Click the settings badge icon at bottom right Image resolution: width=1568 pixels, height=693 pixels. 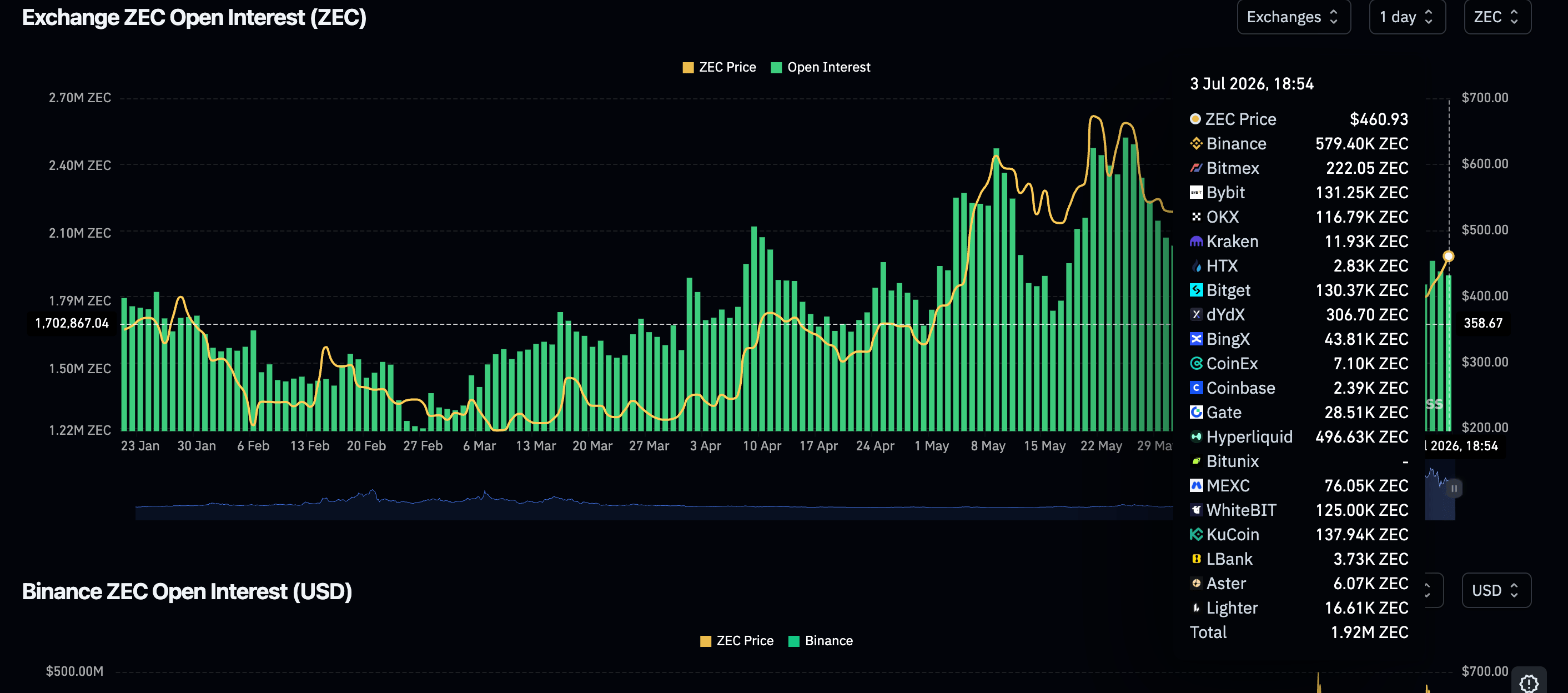[x=1529, y=682]
